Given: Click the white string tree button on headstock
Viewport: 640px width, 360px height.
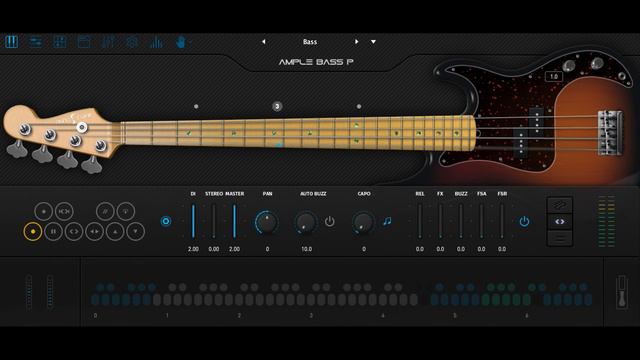Looking at the screenshot, I should 82,127.
